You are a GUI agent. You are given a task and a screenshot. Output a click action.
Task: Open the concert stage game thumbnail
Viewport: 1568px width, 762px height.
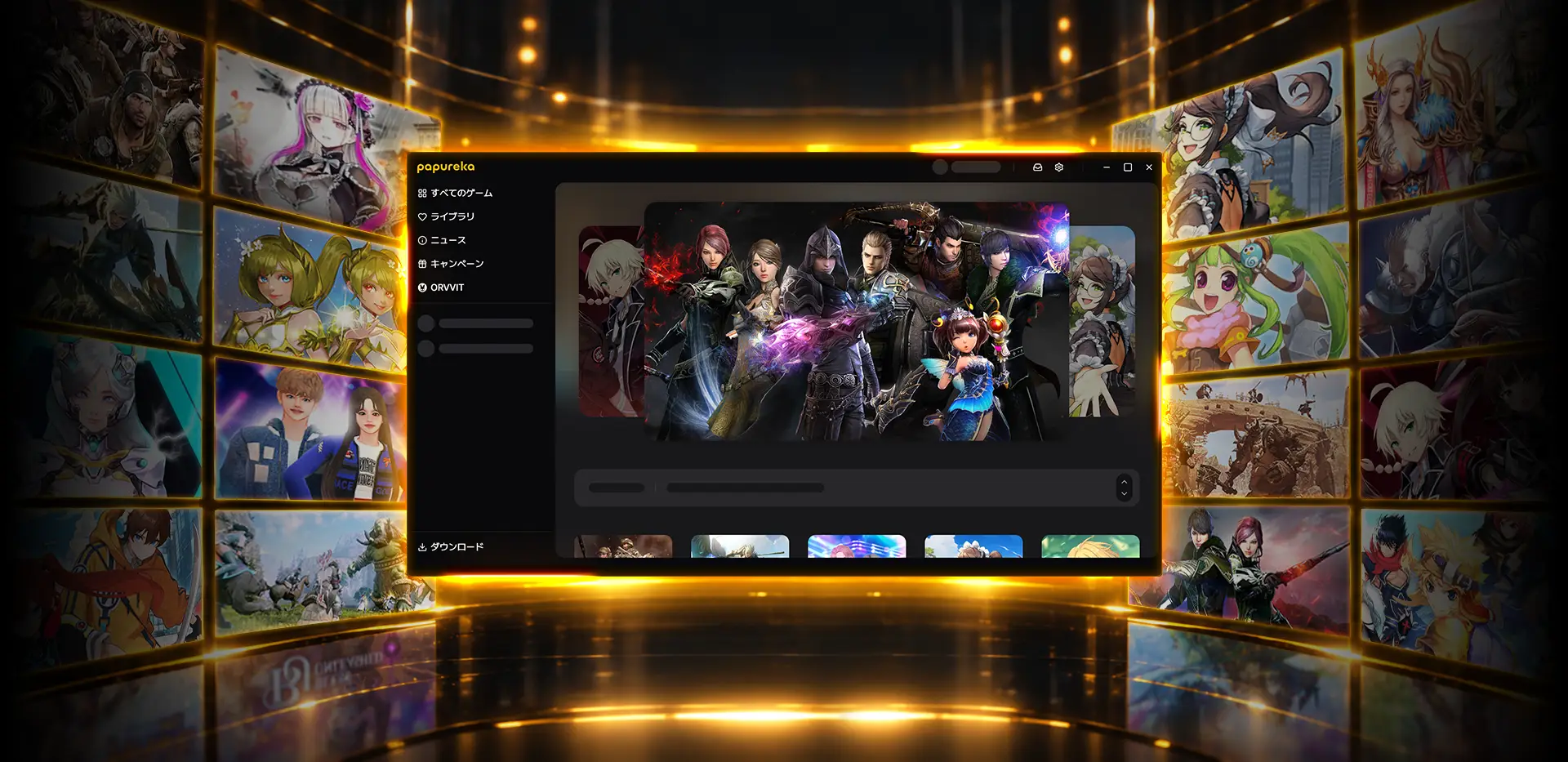857,546
